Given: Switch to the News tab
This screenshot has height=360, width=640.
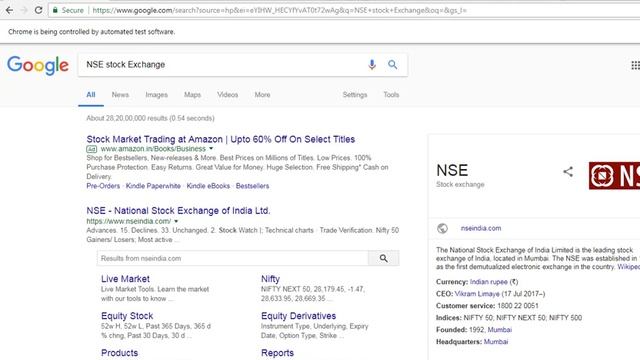Looking at the screenshot, I should pos(120,95).
